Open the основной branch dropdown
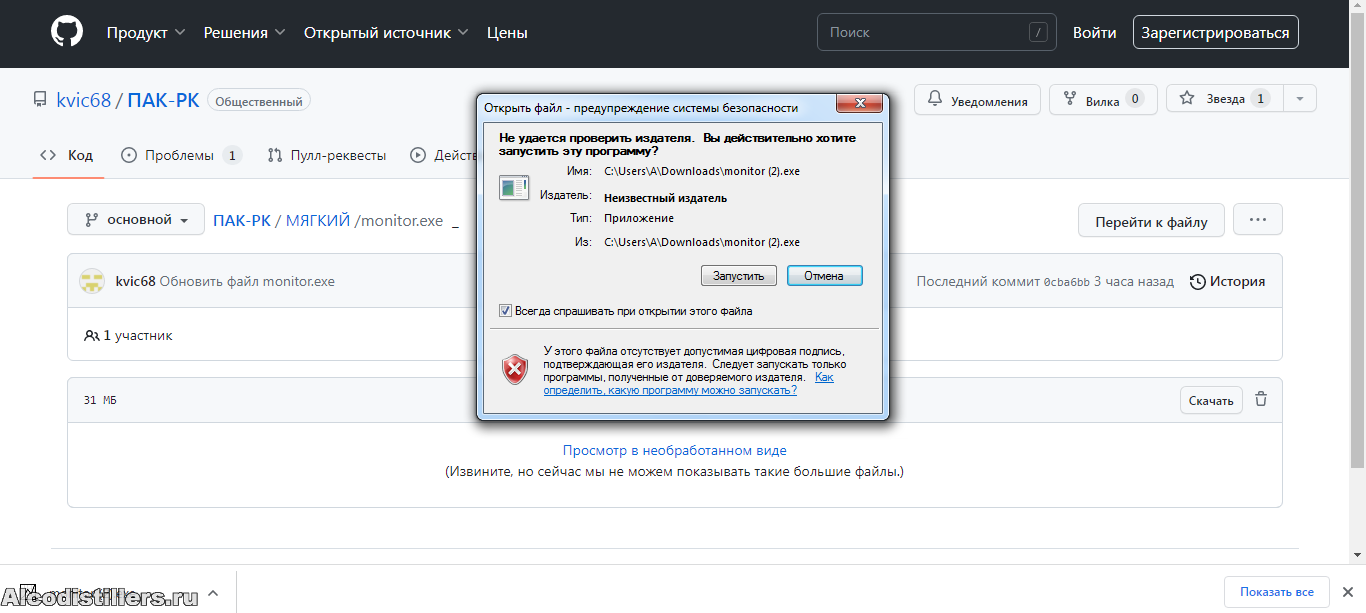 point(136,219)
